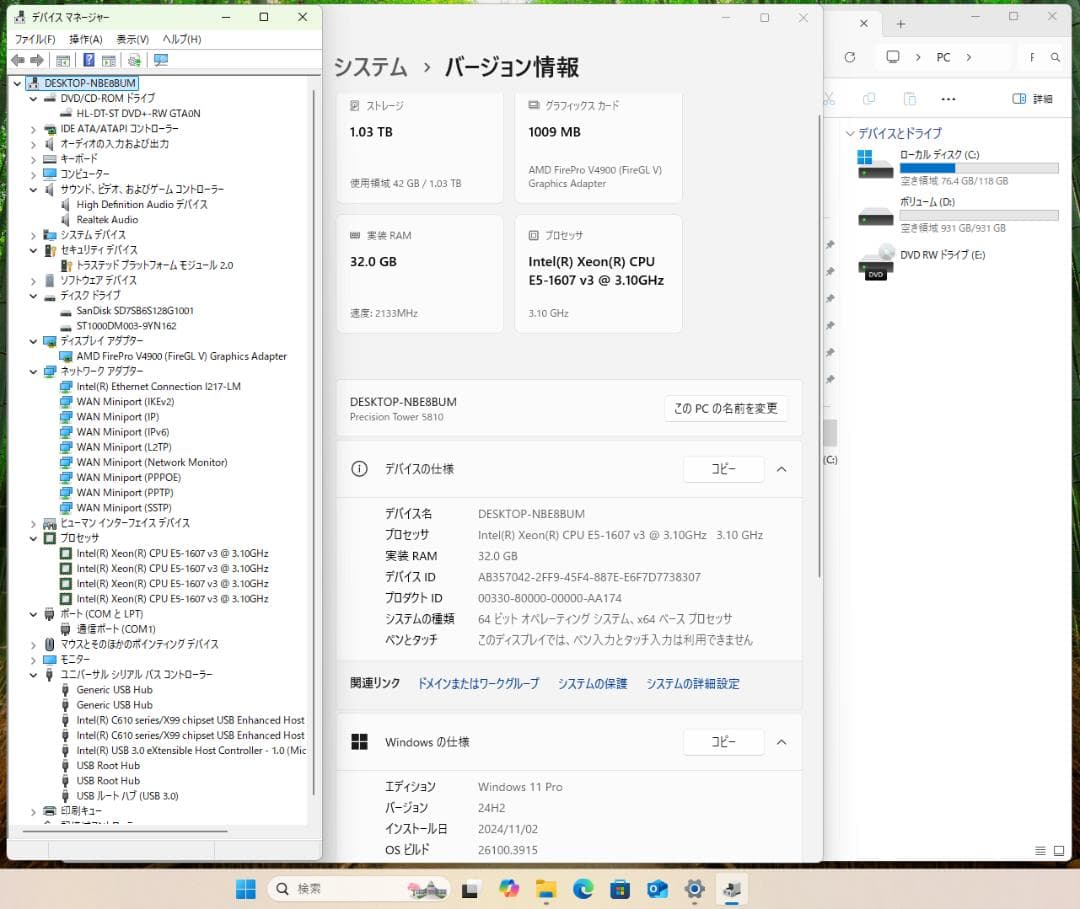The width and height of the screenshot is (1080, 909).
Task: Click the Back arrow in Device Manager toolbar
Action: (18, 61)
